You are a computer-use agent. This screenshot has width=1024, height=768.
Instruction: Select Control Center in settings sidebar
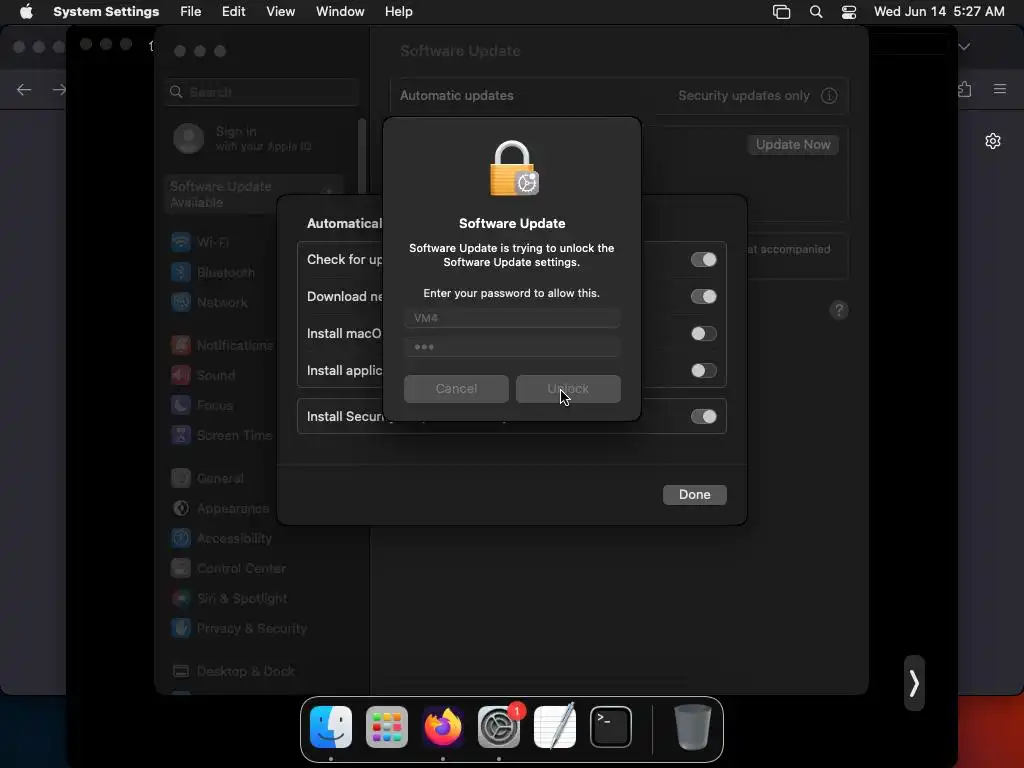[228, 569]
